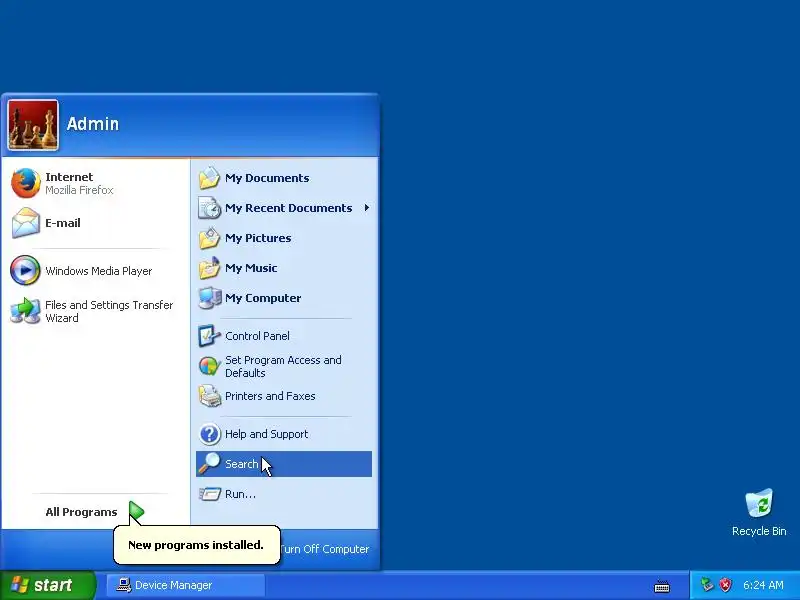Click the 6:24 AM clock
Viewport: 800px width, 600px height.
763,585
